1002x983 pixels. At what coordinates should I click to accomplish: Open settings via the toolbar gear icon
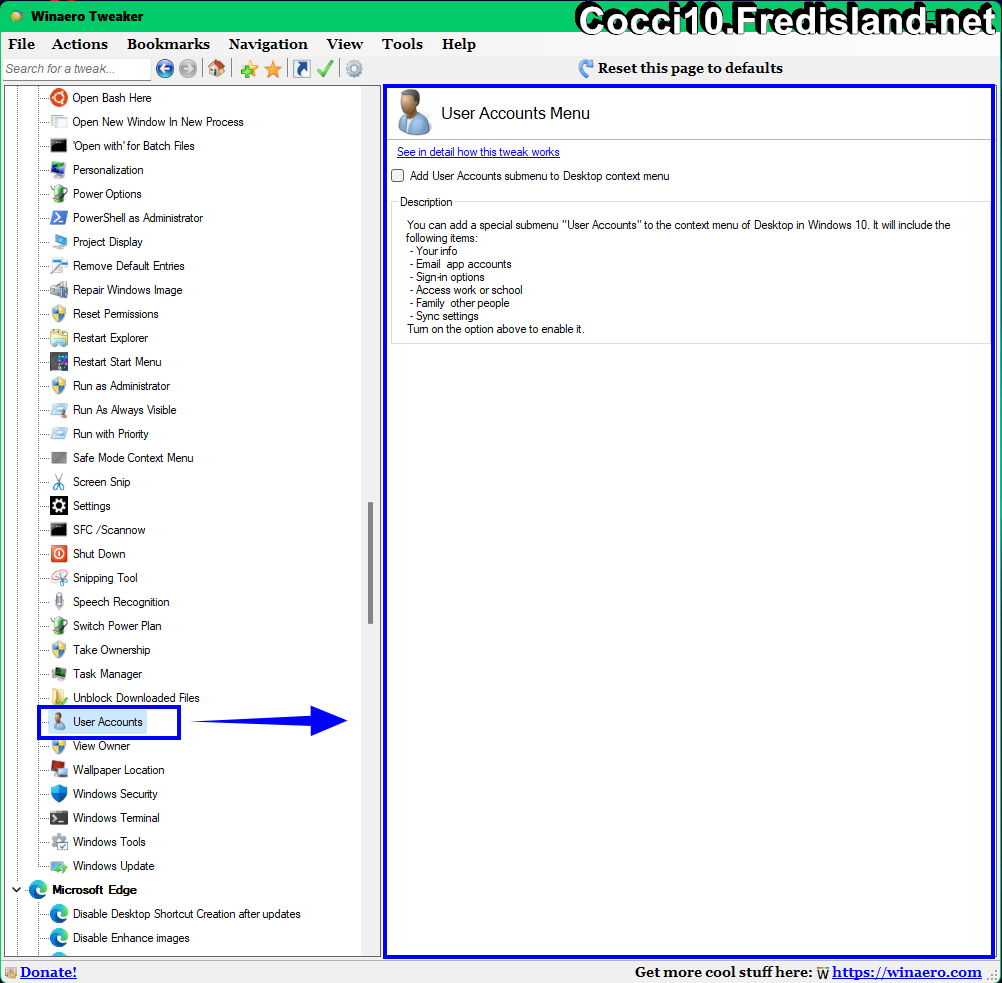[354, 68]
